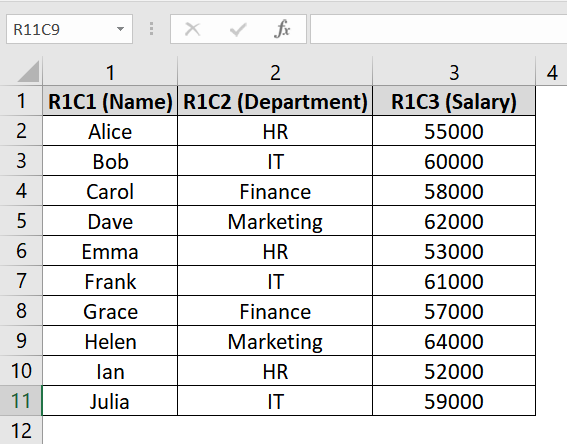Click the Cancel X icon in formula bar
Screen dimensions: 567x444
[x=192, y=29]
